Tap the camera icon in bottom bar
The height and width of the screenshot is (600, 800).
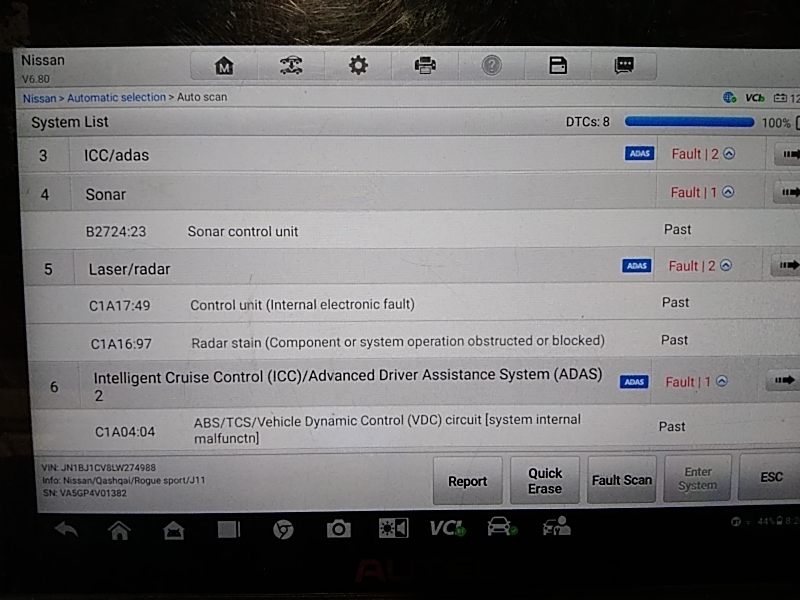tap(338, 529)
